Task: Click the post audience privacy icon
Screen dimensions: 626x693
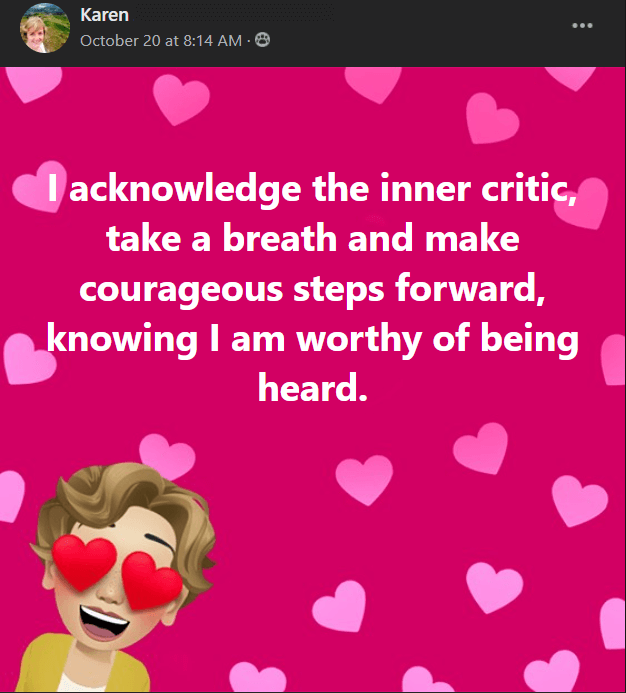Action: pos(262,40)
